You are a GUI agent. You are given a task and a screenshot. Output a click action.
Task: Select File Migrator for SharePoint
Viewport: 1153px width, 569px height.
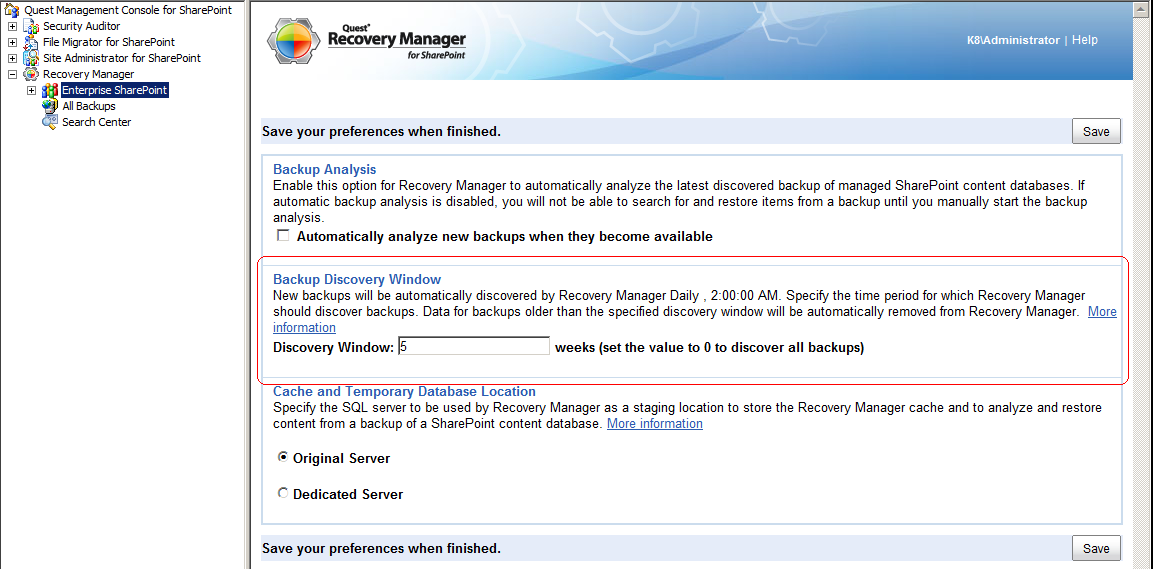click(109, 42)
